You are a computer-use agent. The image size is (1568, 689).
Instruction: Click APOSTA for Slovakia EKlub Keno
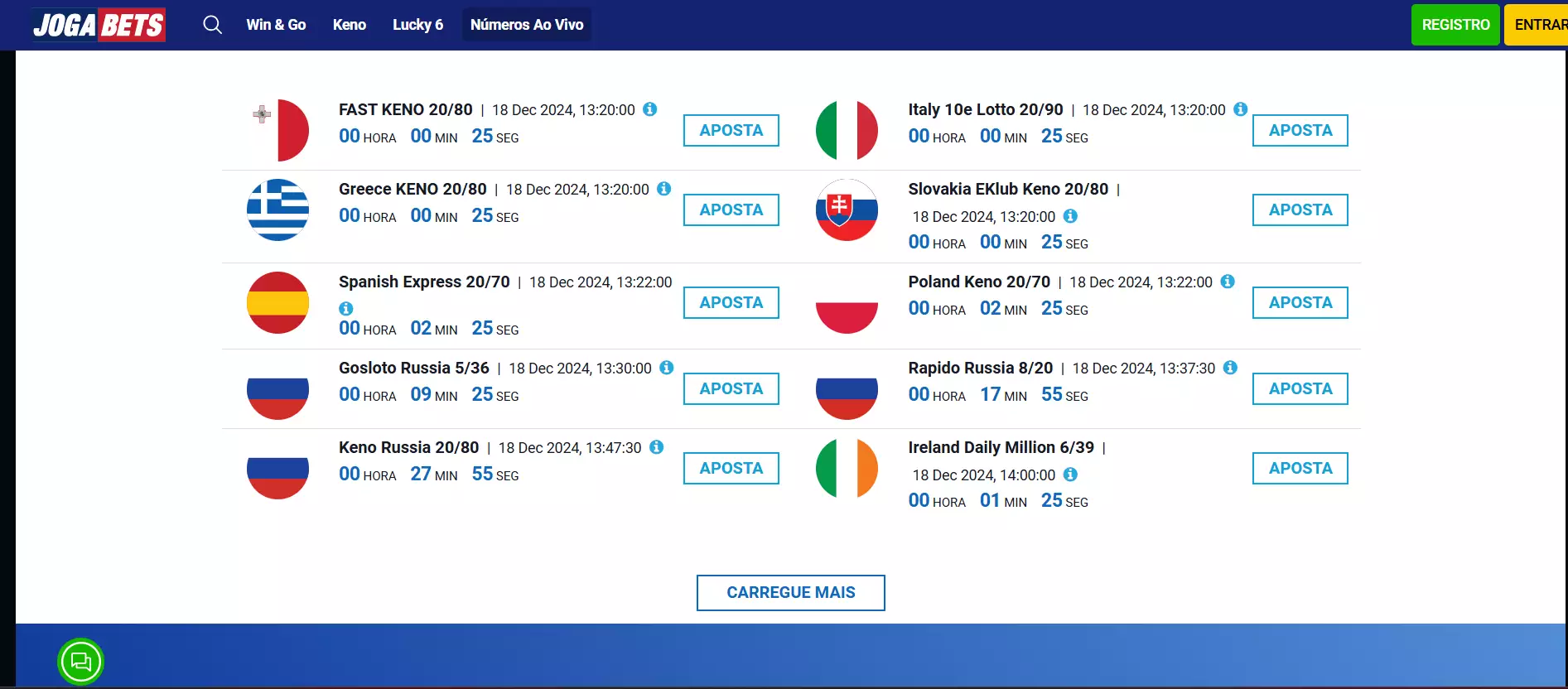pos(1300,210)
